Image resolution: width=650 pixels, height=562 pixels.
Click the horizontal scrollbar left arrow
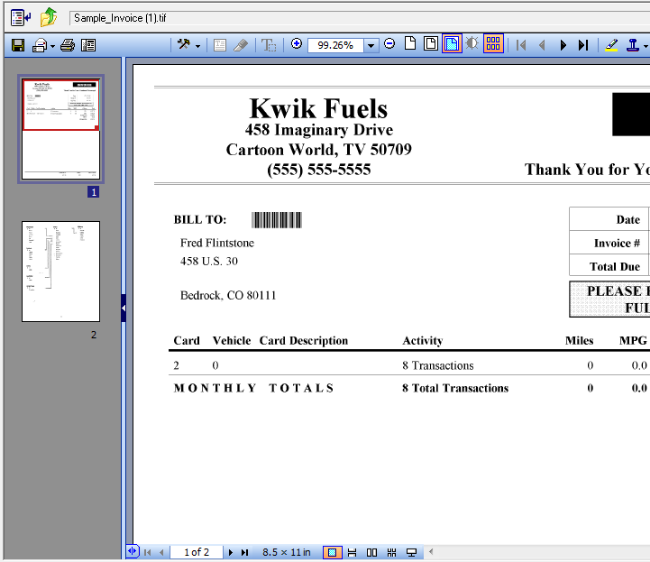click(x=431, y=552)
